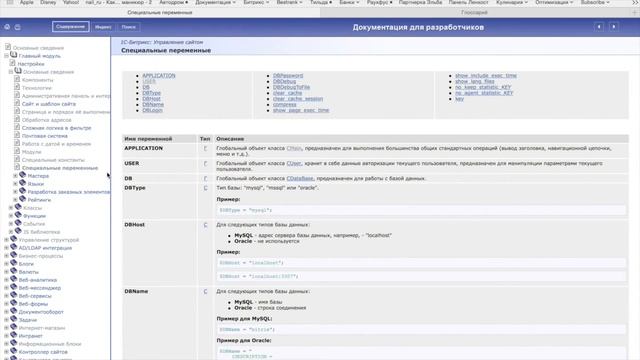Open the Содержание tab
Image resolution: width=640 pixels, height=360 pixels.
pyautogui.click(x=71, y=27)
